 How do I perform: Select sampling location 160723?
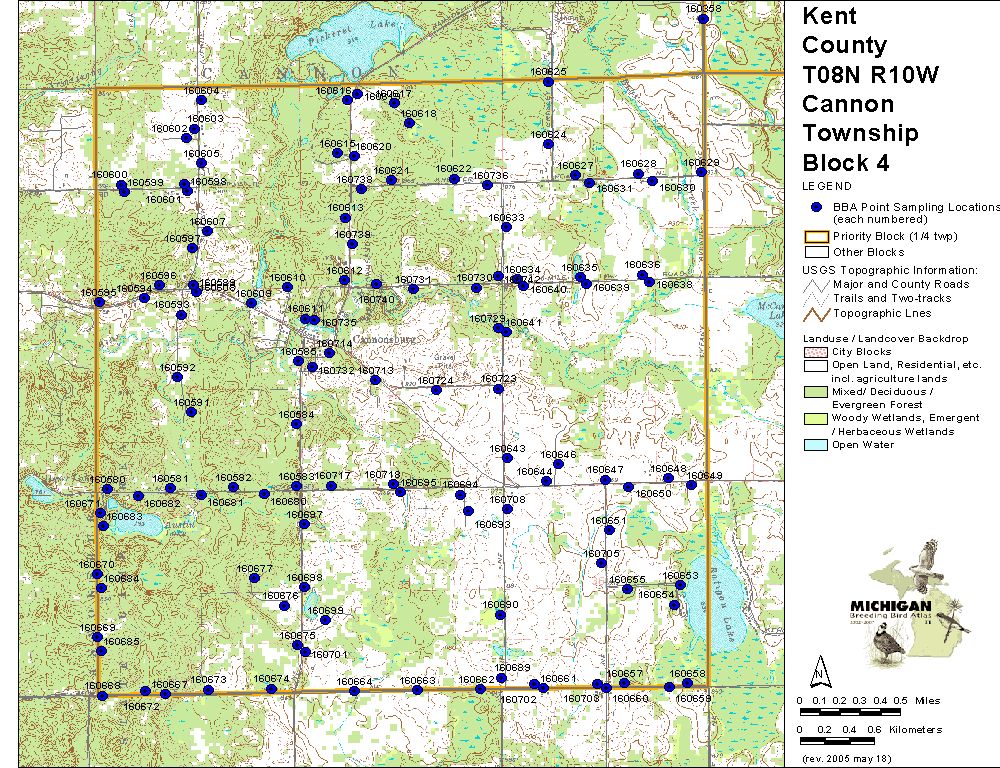pyautogui.click(x=498, y=389)
